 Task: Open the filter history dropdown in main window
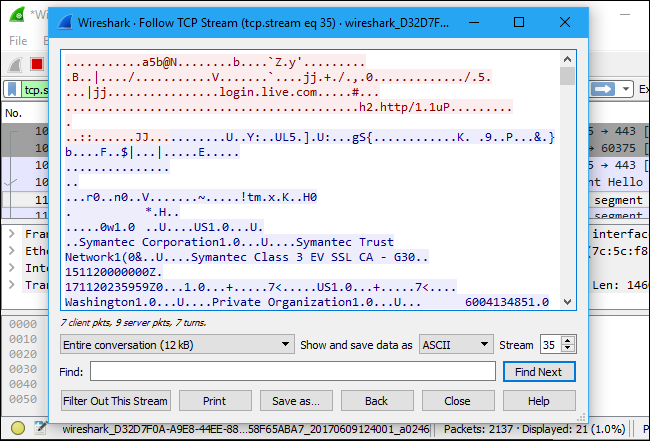625,89
